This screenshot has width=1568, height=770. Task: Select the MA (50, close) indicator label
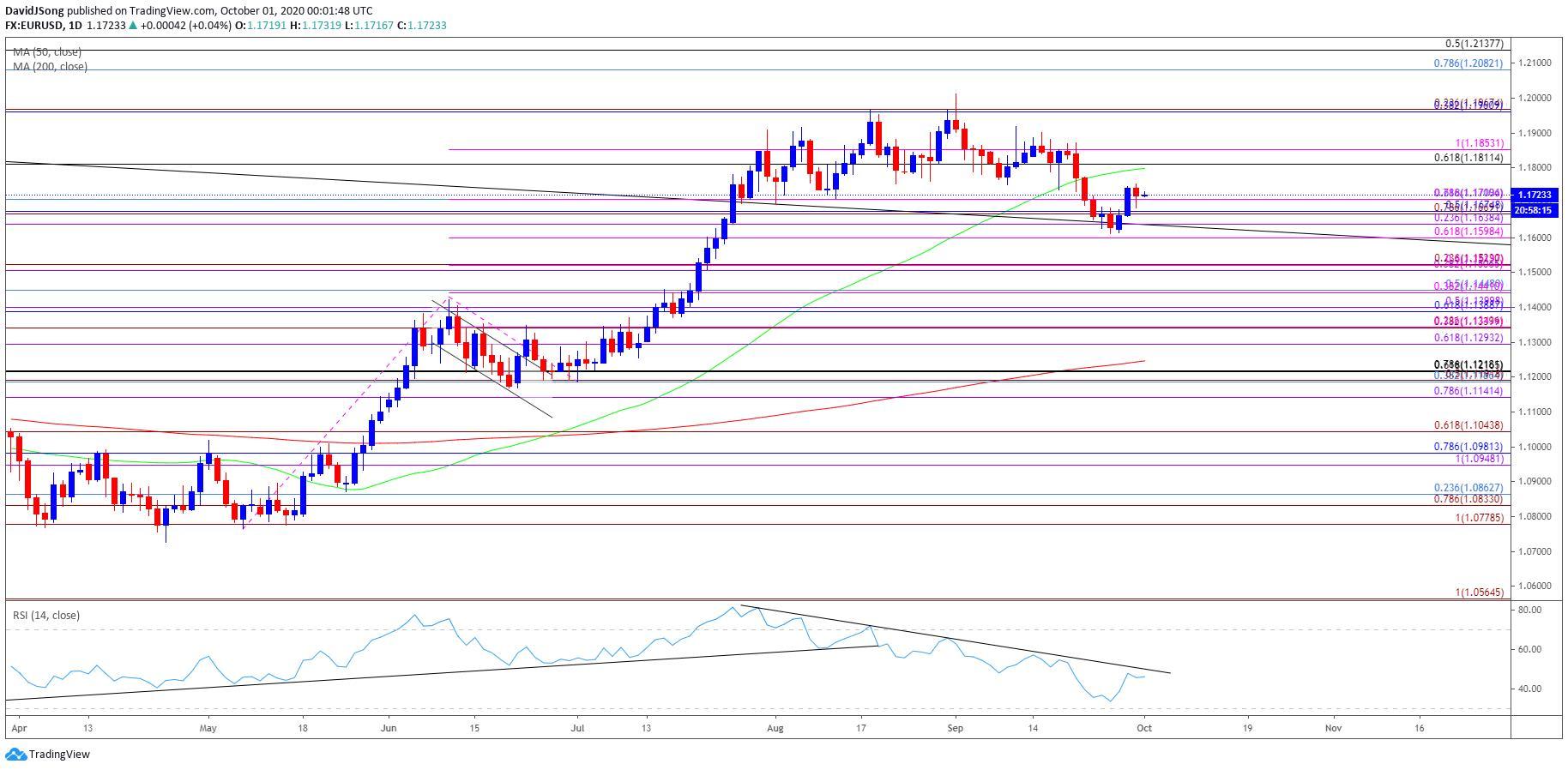(47, 52)
